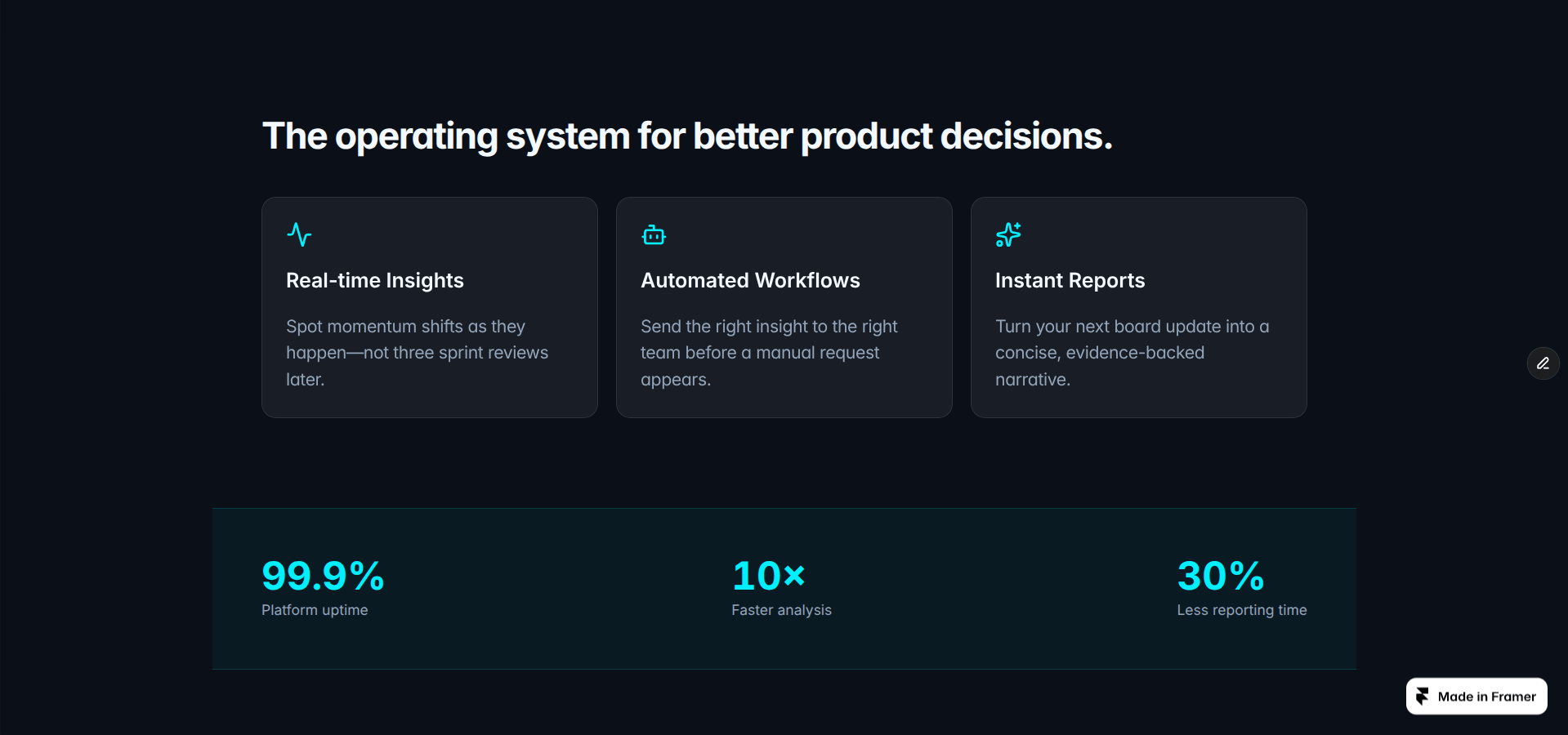This screenshot has width=1568, height=735.
Task: Click the Faster analysis label
Action: point(781,610)
